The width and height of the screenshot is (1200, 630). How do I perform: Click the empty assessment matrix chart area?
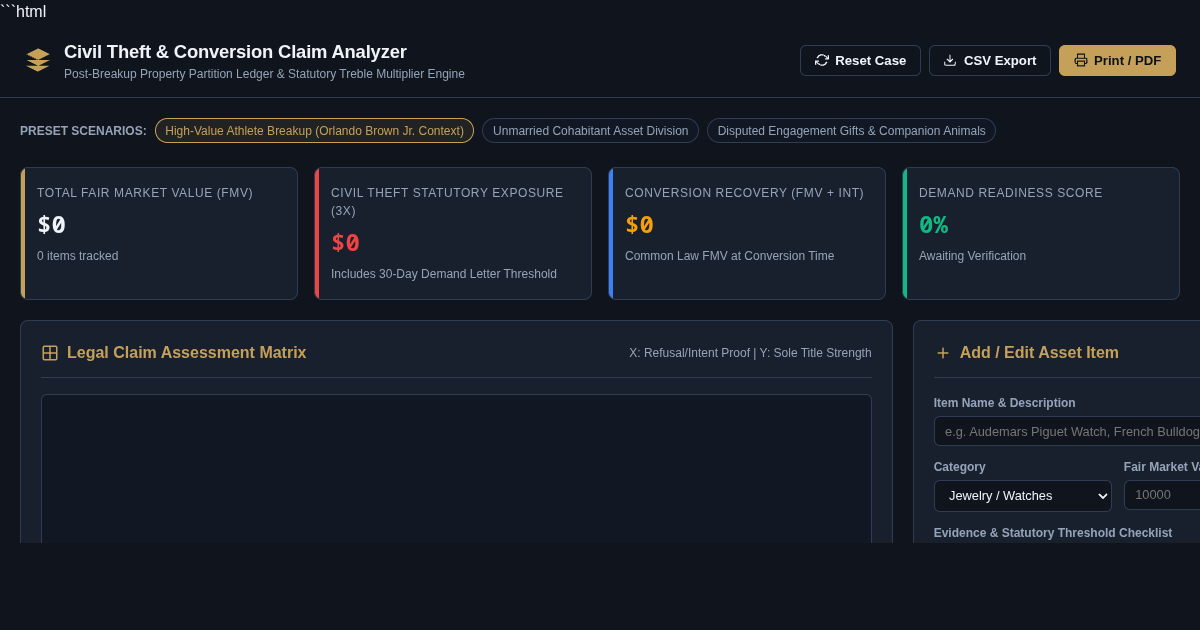(456, 468)
